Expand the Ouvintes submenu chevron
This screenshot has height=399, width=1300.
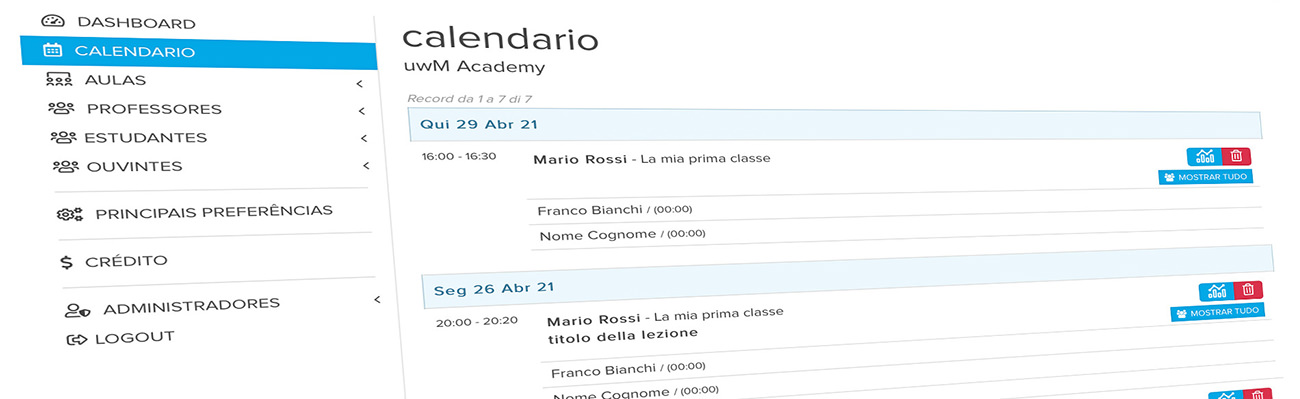coord(366,165)
